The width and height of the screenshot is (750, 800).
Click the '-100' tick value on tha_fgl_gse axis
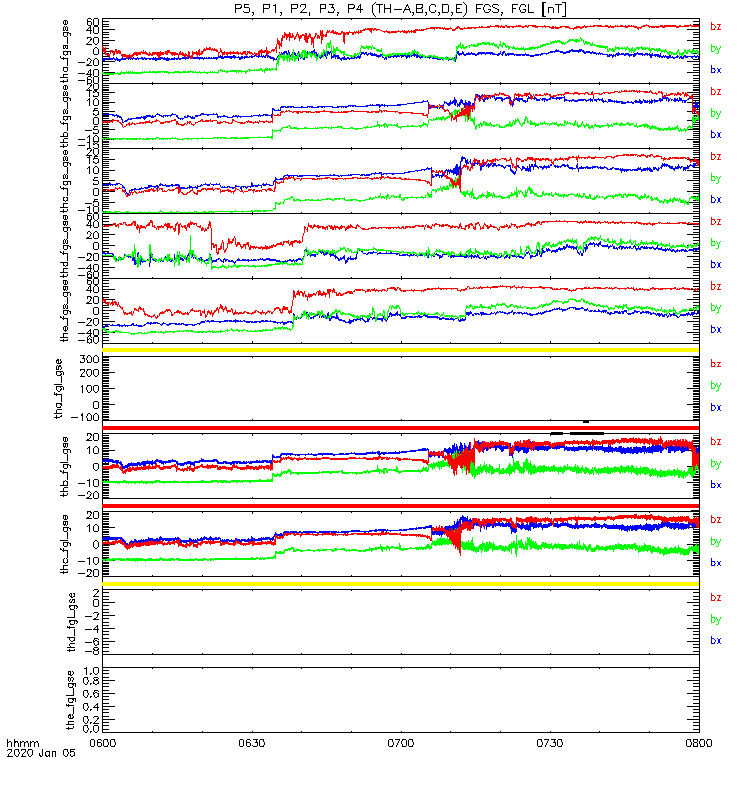[86, 417]
